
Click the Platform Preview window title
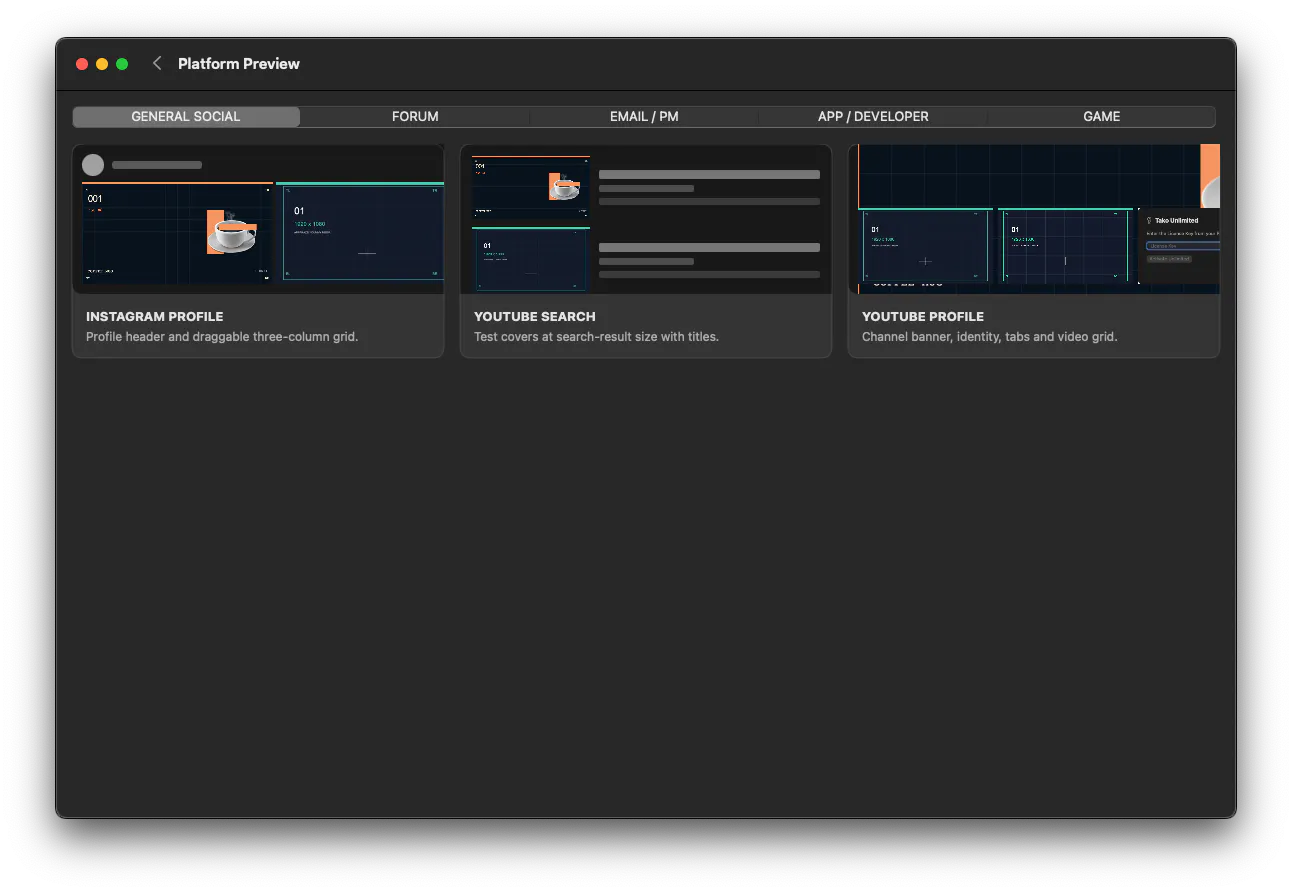pyautogui.click(x=239, y=63)
